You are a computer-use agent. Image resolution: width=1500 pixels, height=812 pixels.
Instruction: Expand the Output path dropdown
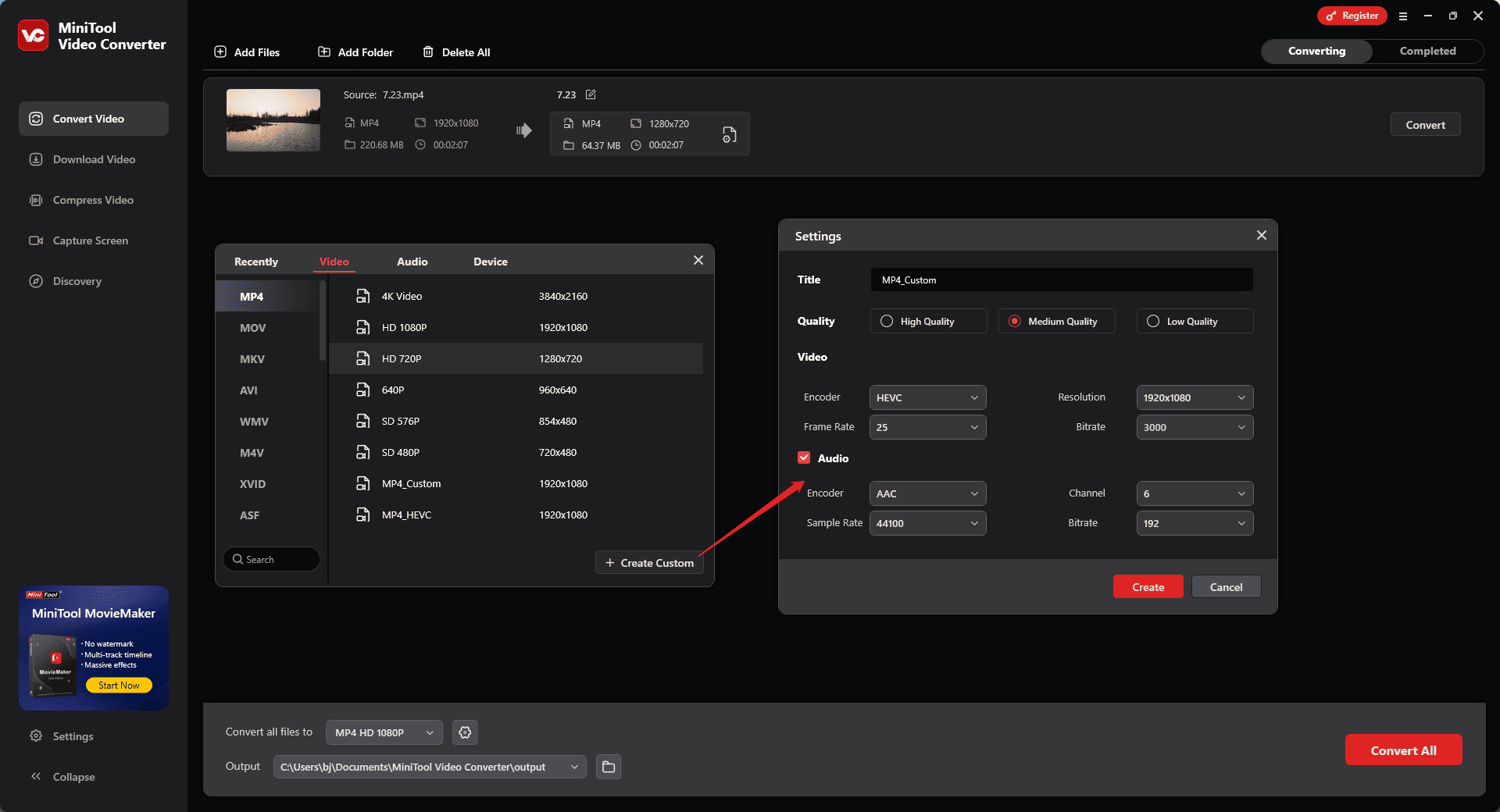pos(430,767)
